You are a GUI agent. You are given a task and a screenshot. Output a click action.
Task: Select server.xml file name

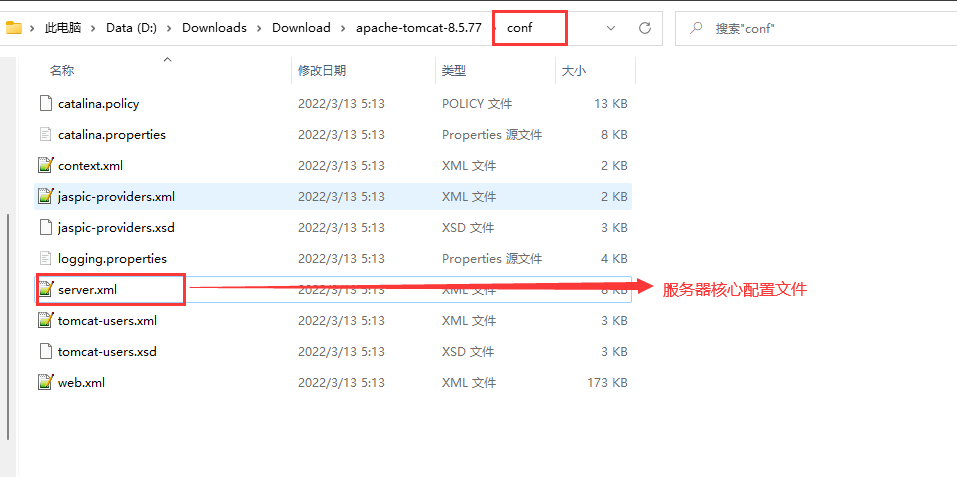point(87,290)
